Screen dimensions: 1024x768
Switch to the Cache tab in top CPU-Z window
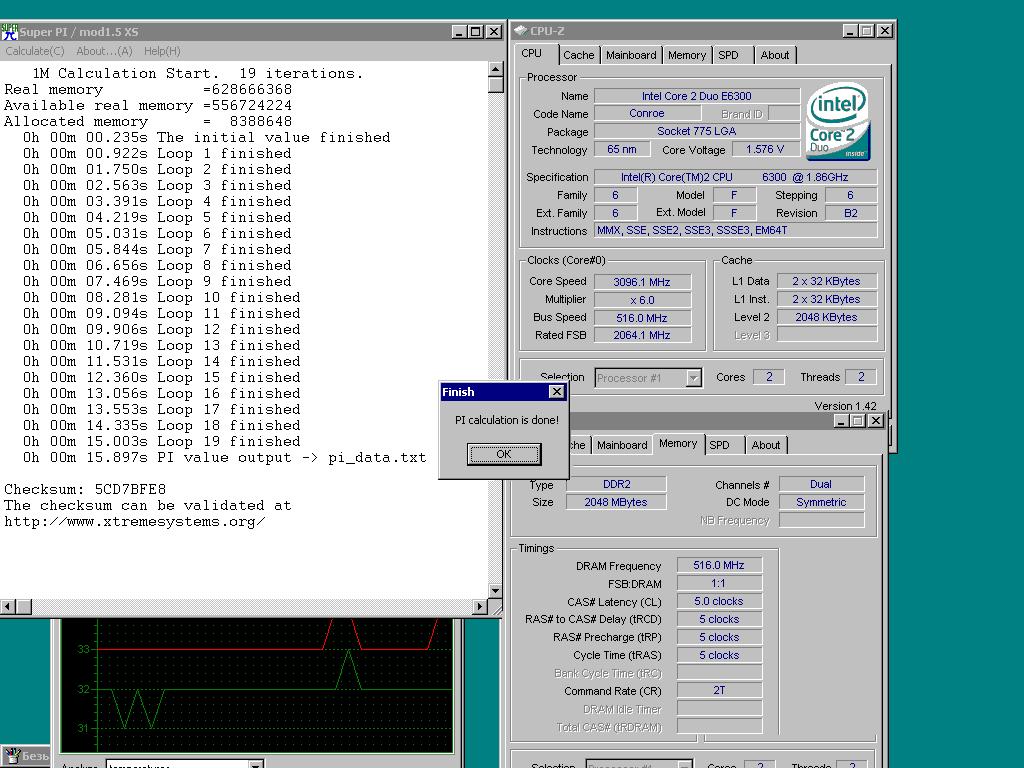[x=579, y=56]
